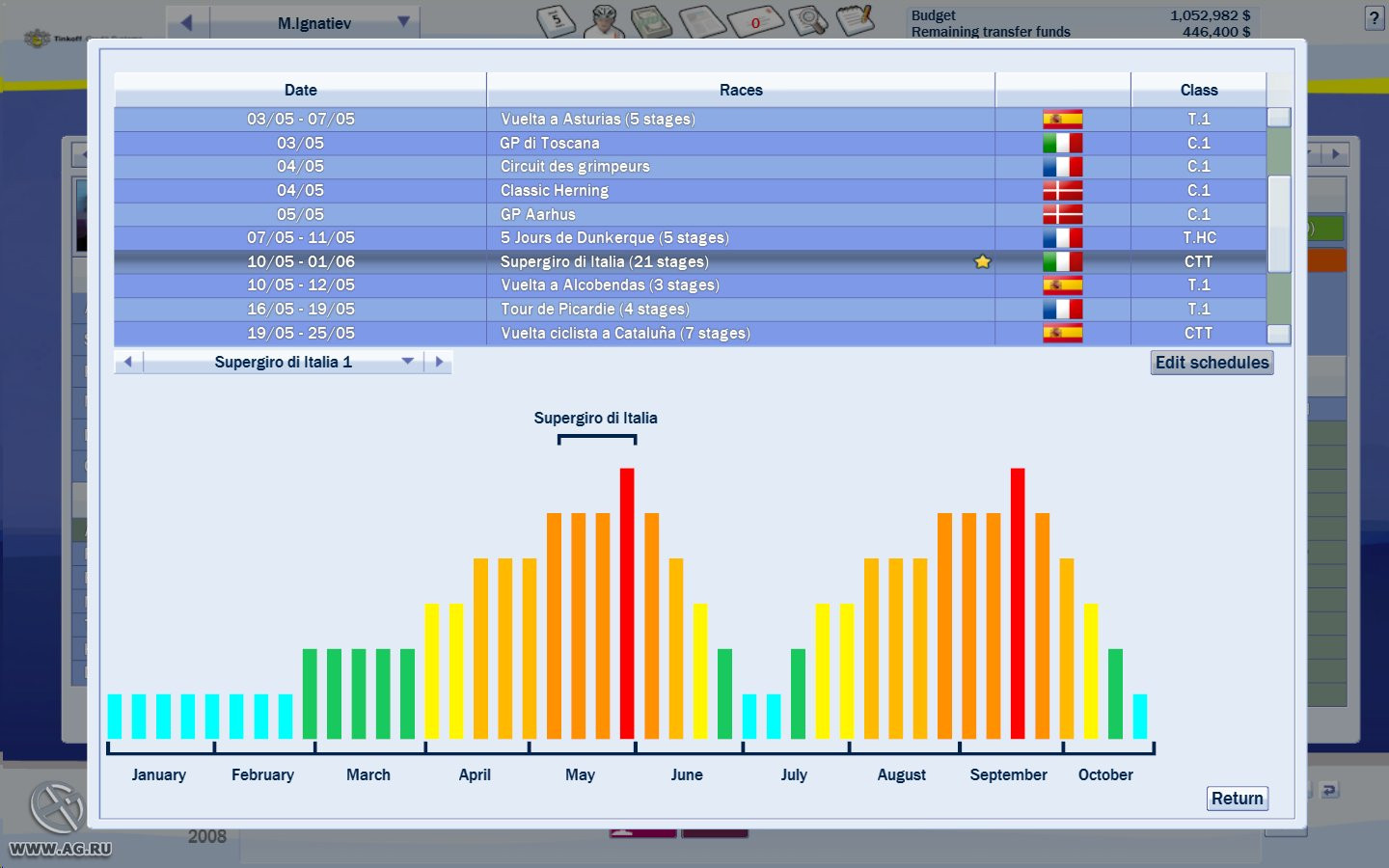The height and width of the screenshot is (868, 1389).
Task: Select the Supergiro di Italia (21 stages) row
Action: click(690, 261)
